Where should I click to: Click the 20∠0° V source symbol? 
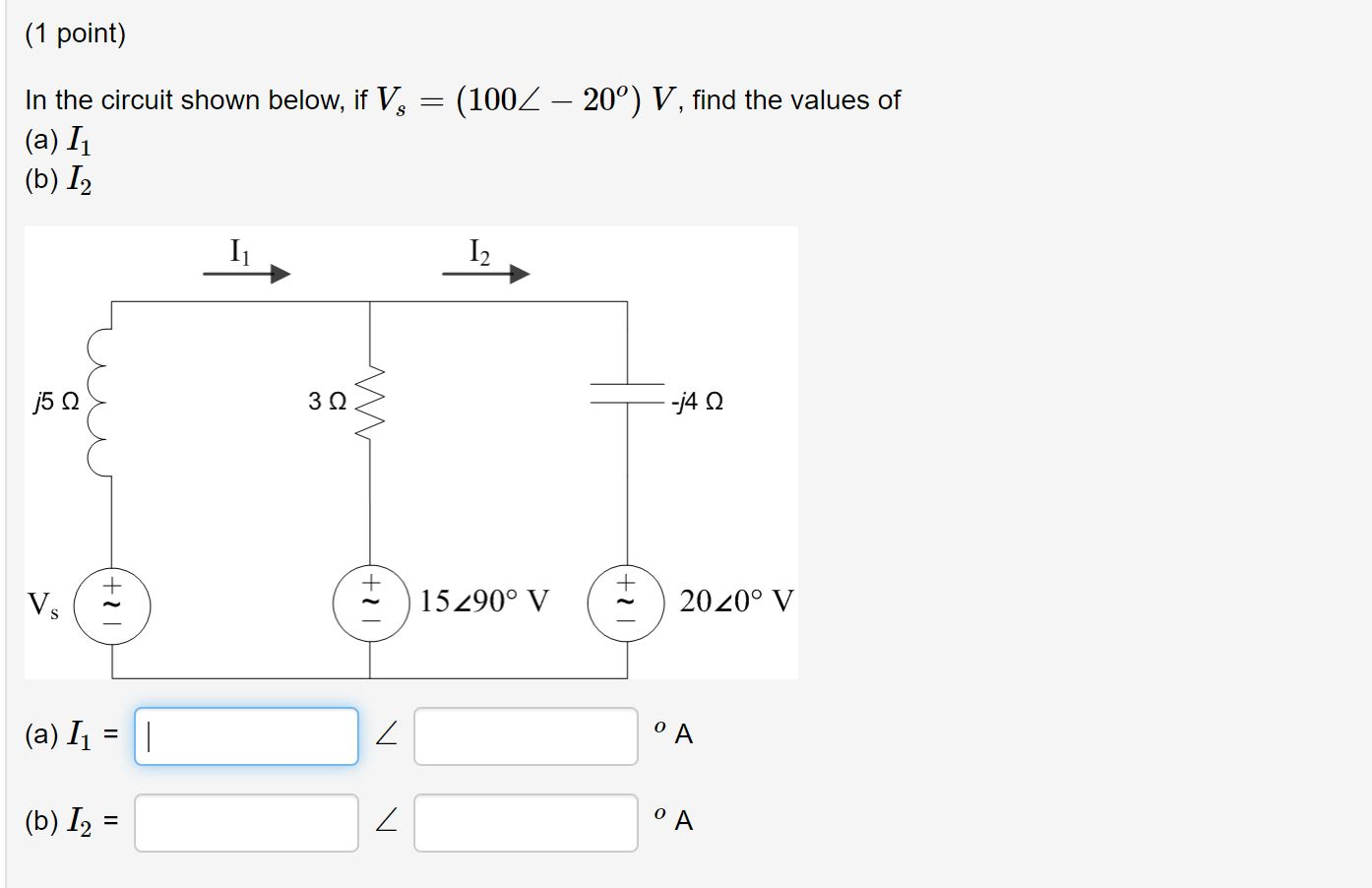627,604
